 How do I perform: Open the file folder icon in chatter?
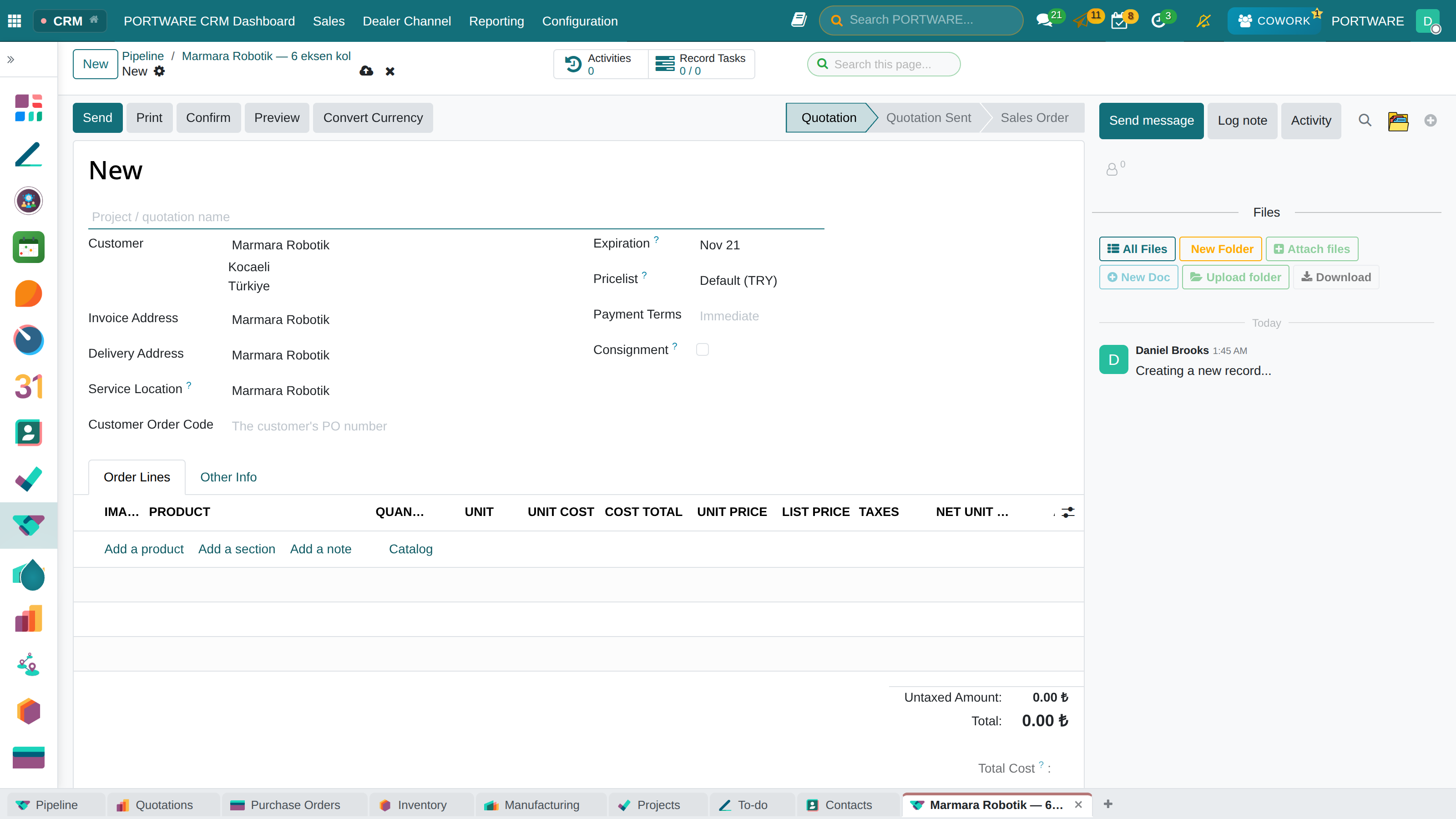point(1398,121)
